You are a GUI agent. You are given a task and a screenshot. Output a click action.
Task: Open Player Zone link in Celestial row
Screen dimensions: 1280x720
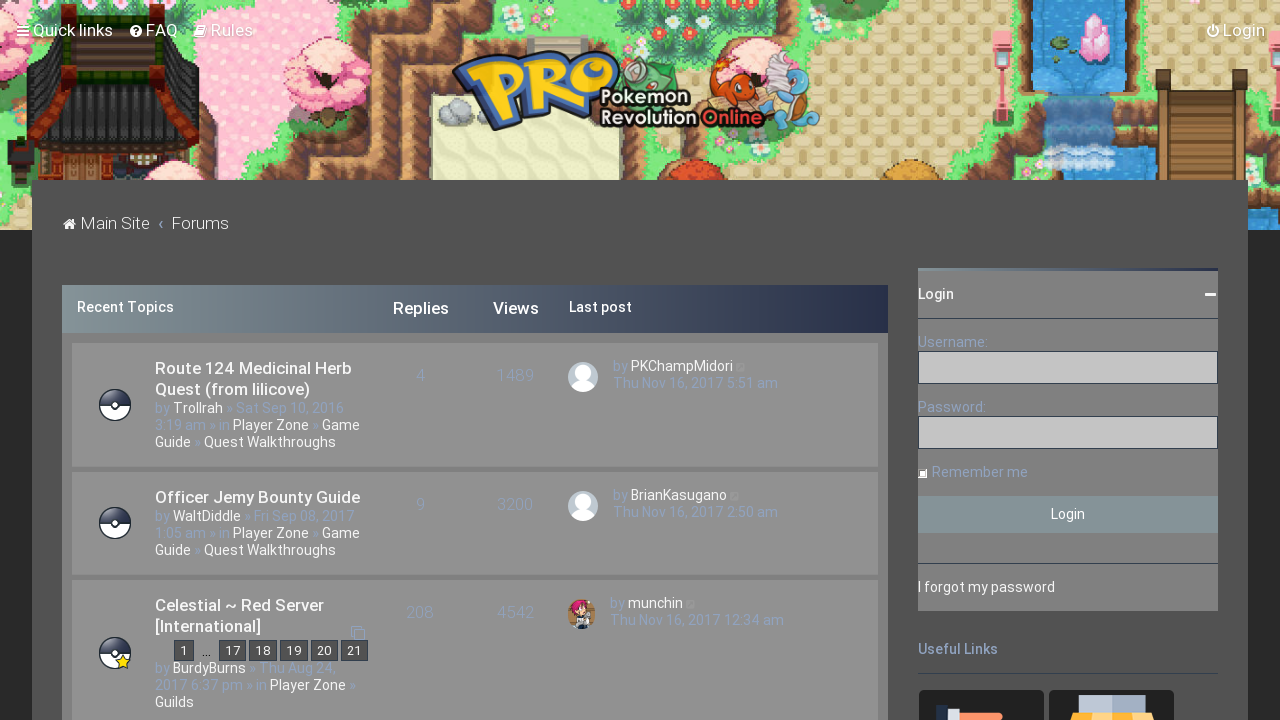307,685
